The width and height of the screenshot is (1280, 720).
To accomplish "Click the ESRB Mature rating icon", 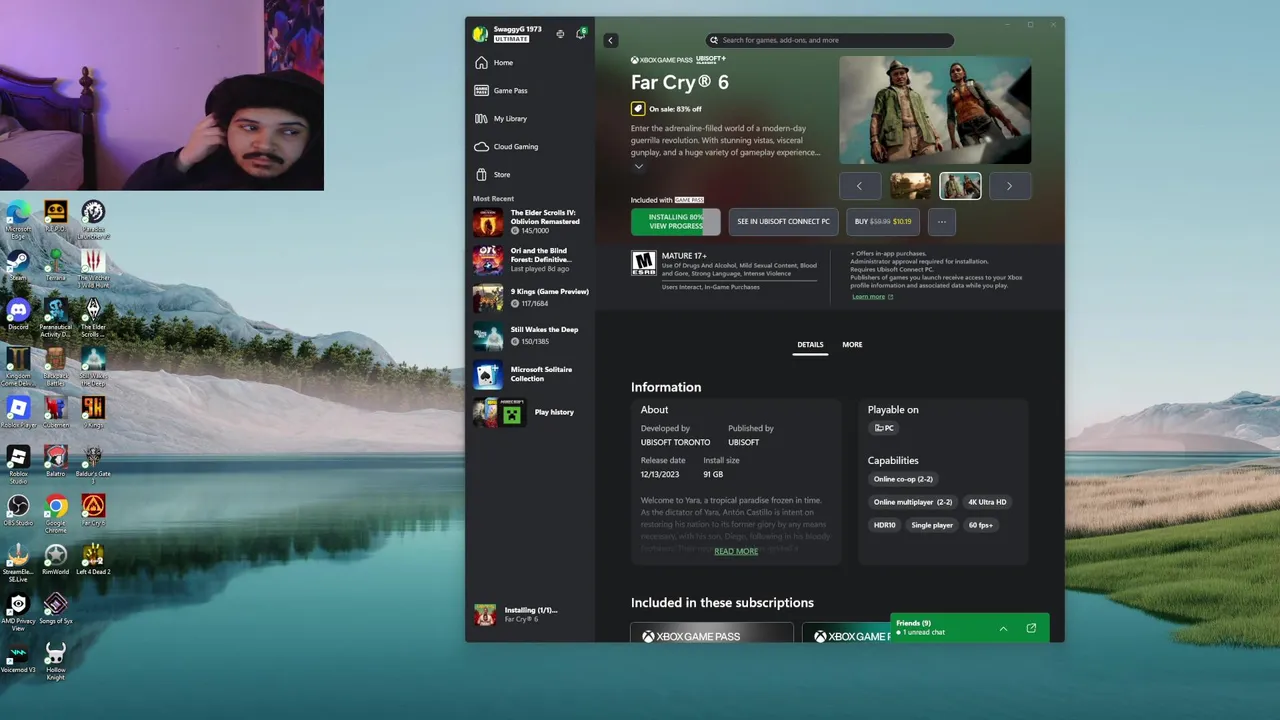I will [643, 263].
